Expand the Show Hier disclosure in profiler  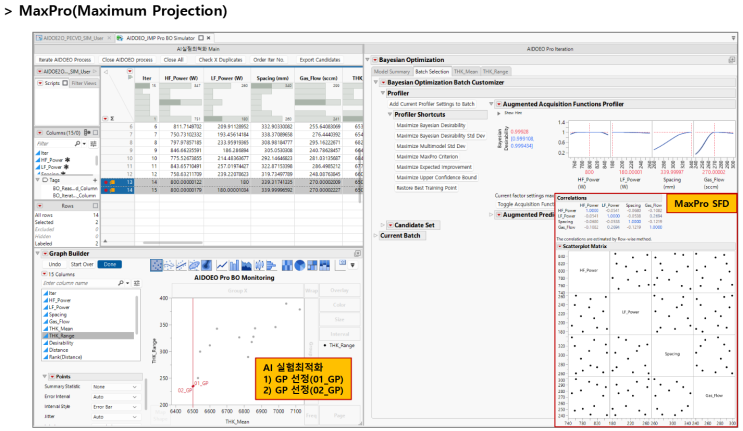498,113
